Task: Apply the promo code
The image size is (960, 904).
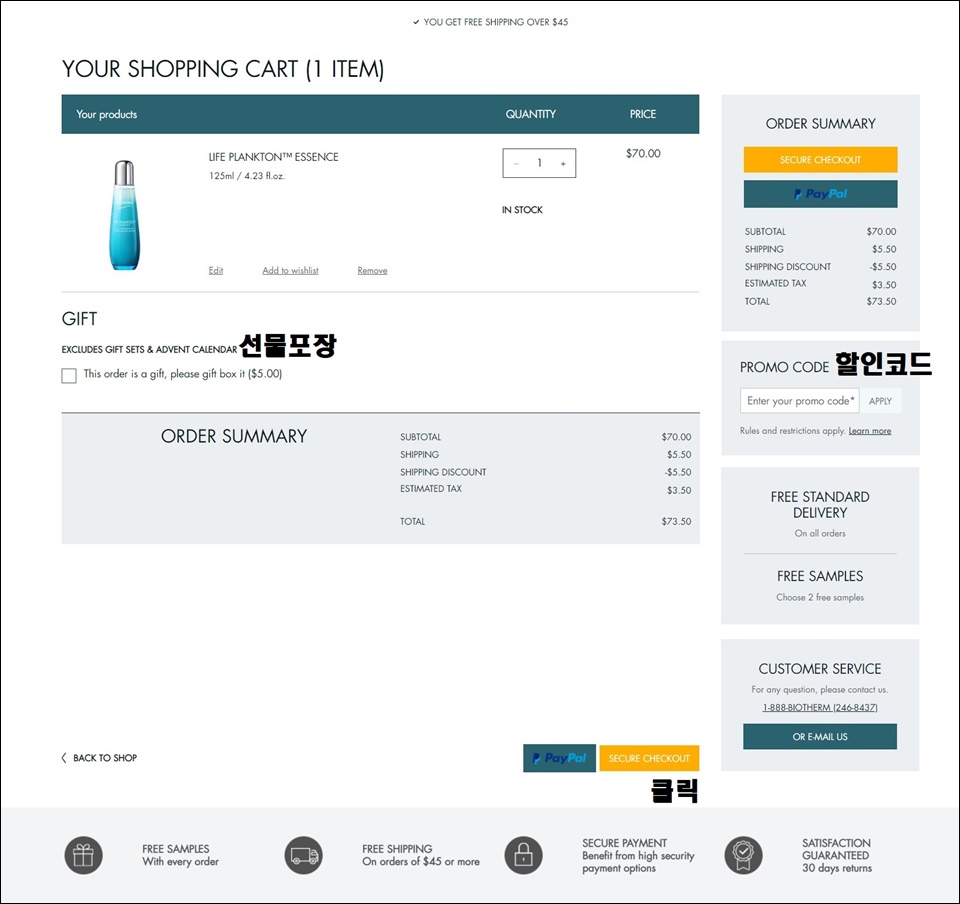Action: point(880,401)
